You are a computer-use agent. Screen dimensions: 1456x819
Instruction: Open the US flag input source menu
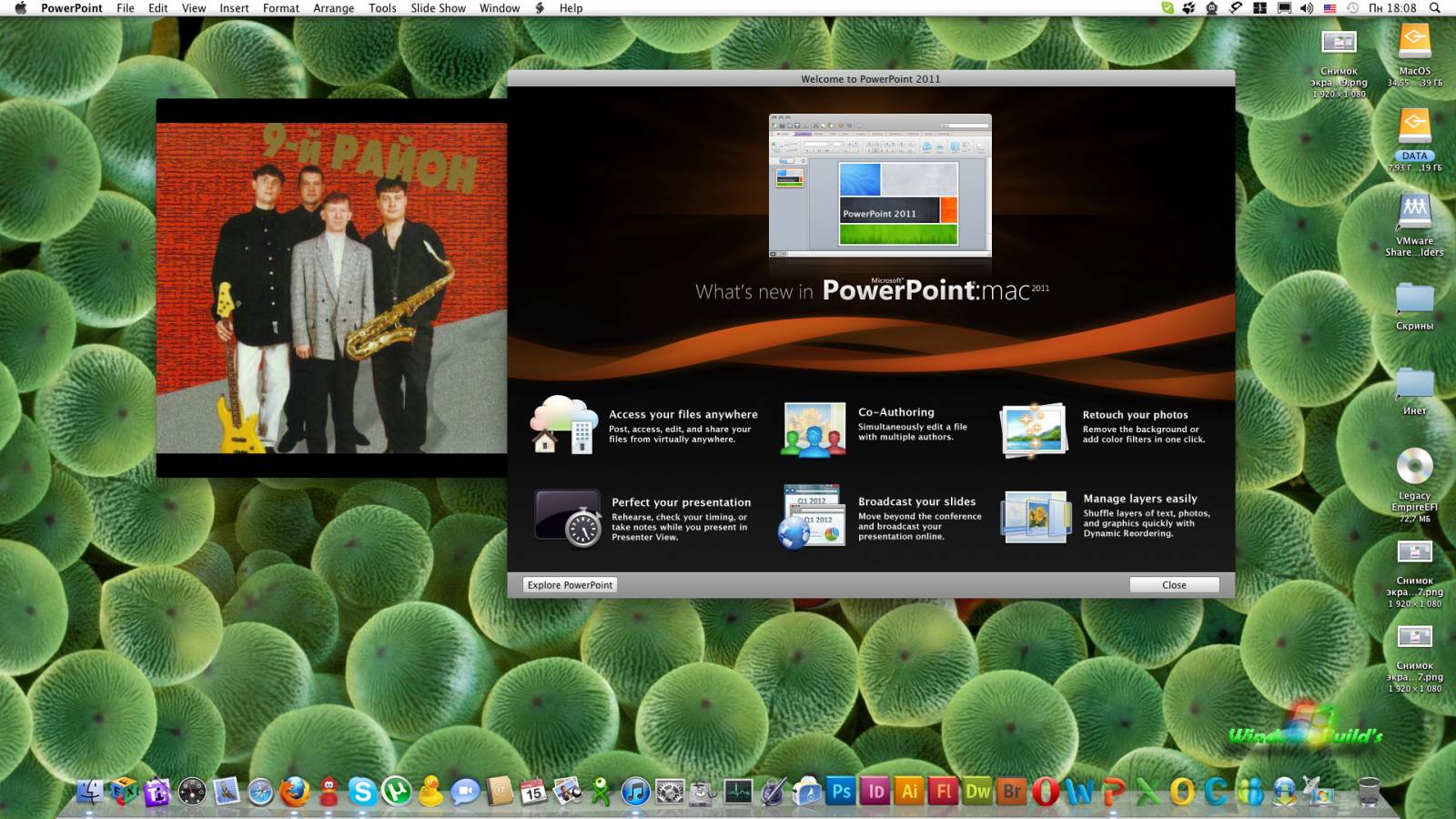1330,8
